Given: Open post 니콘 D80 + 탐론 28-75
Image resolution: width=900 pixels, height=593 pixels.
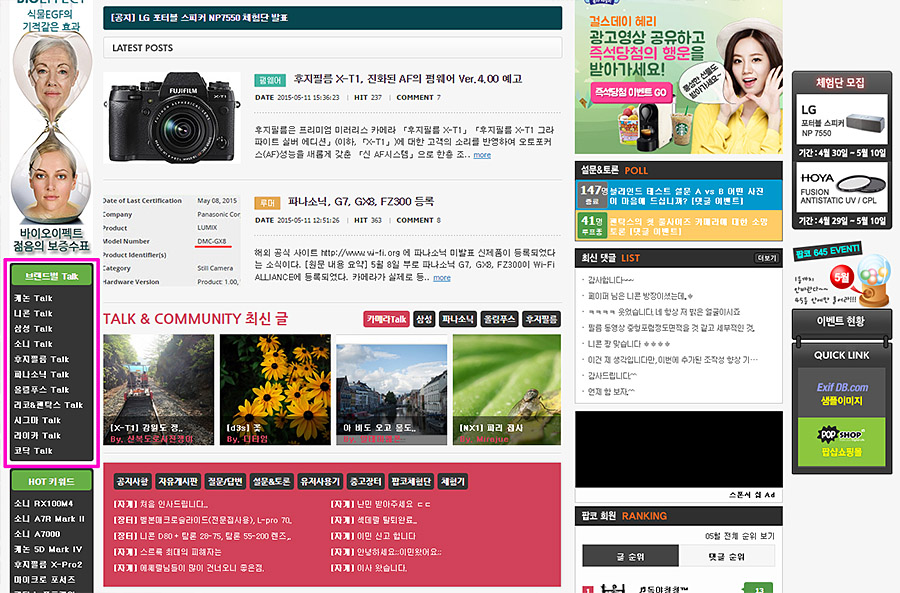Looking at the screenshot, I should point(203,536).
